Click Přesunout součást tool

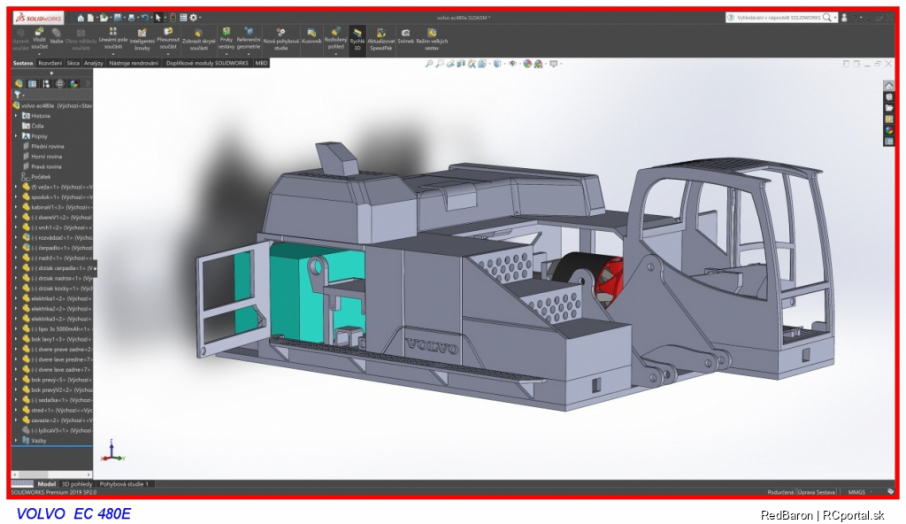[168, 38]
